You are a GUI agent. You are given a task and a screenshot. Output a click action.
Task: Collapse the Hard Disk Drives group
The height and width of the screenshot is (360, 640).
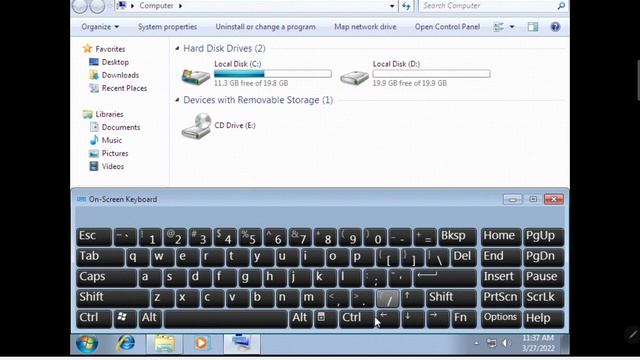pos(177,48)
